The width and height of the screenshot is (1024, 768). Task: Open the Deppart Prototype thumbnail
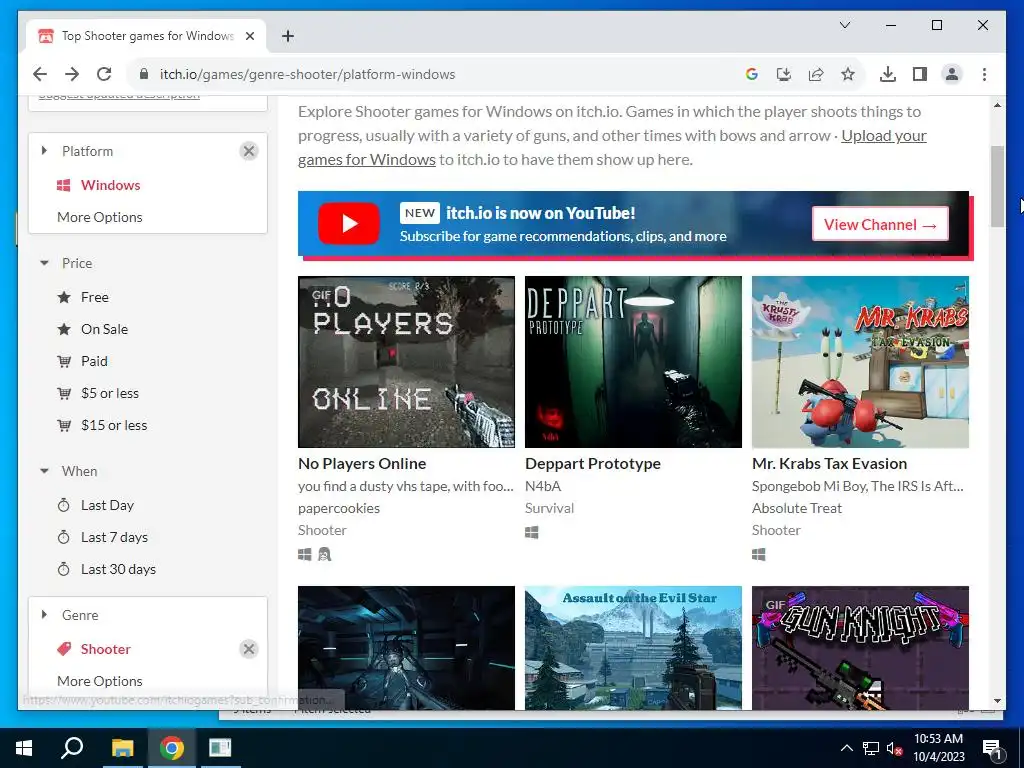coord(633,362)
